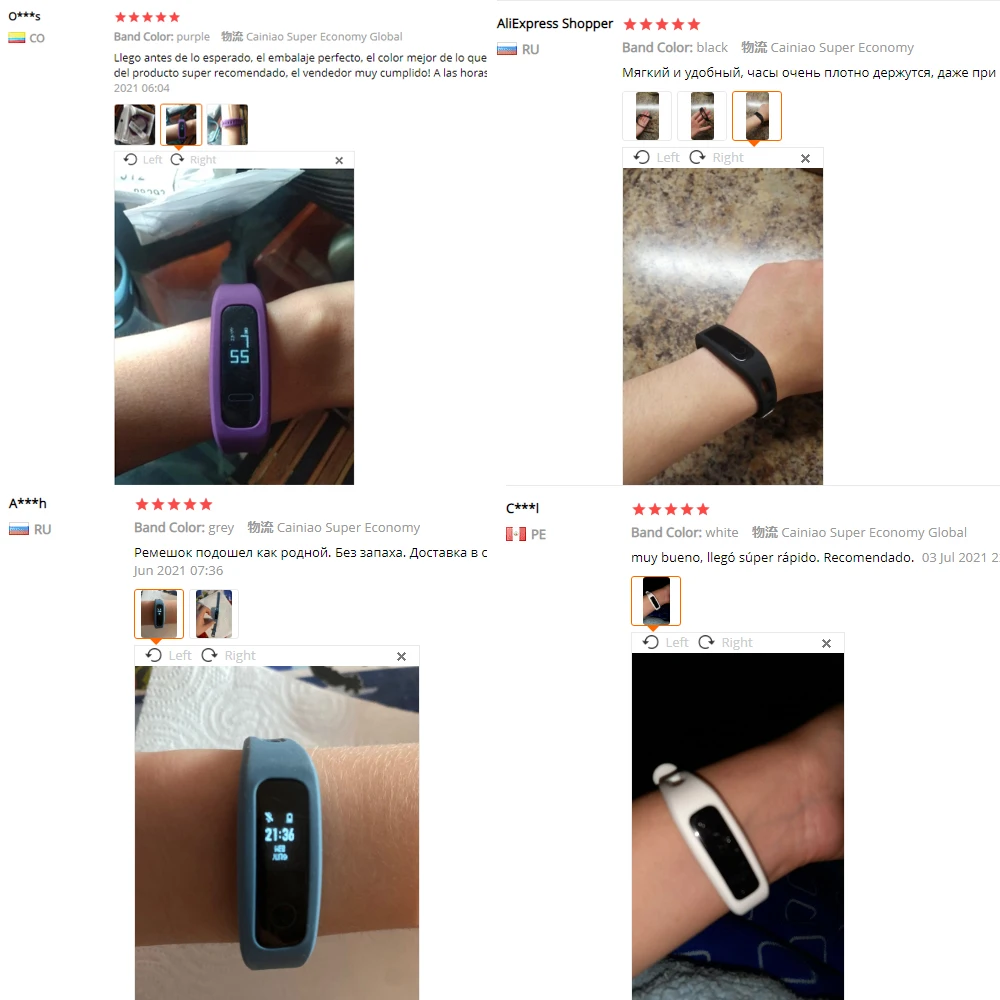1000x1000 pixels.
Task: Close the purple band photo viewer
Action: [339, 161]
